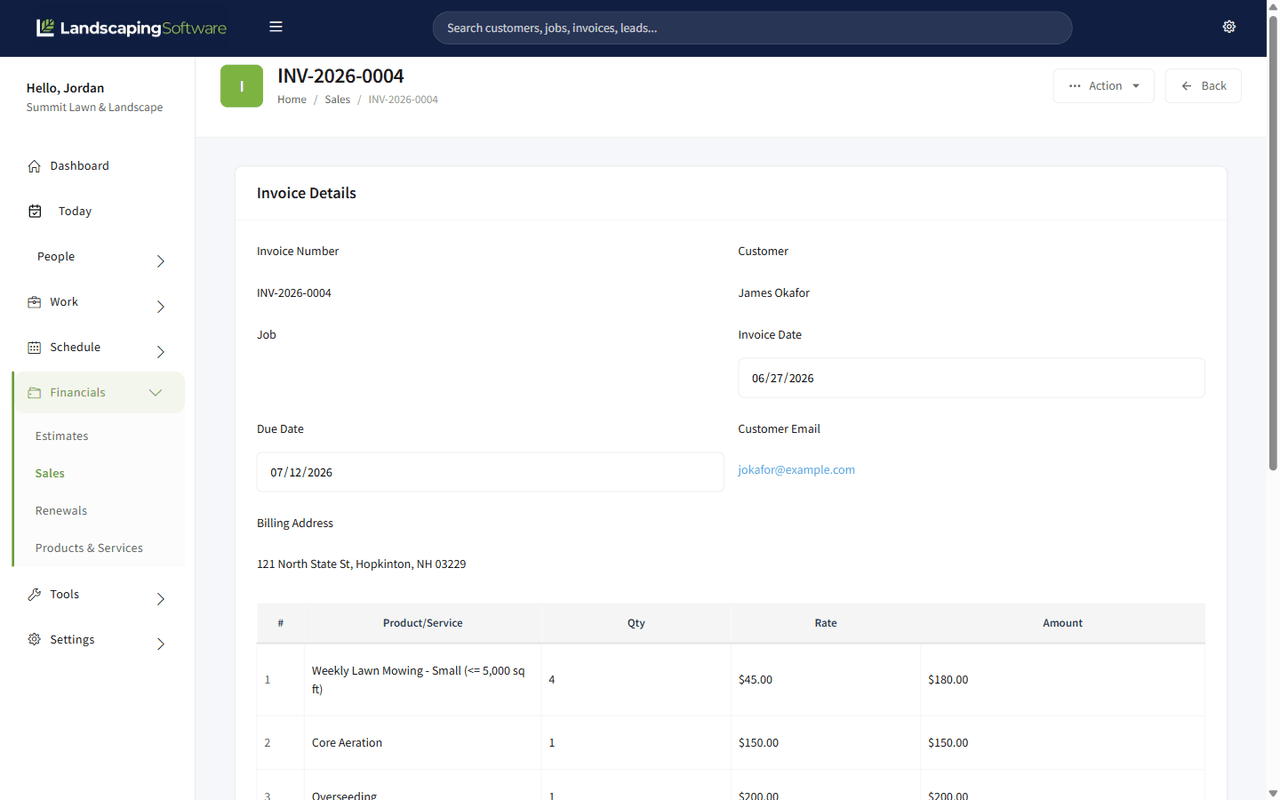Open Today in sidebar
Screen dimensions: 1280x800
point(75,211)
